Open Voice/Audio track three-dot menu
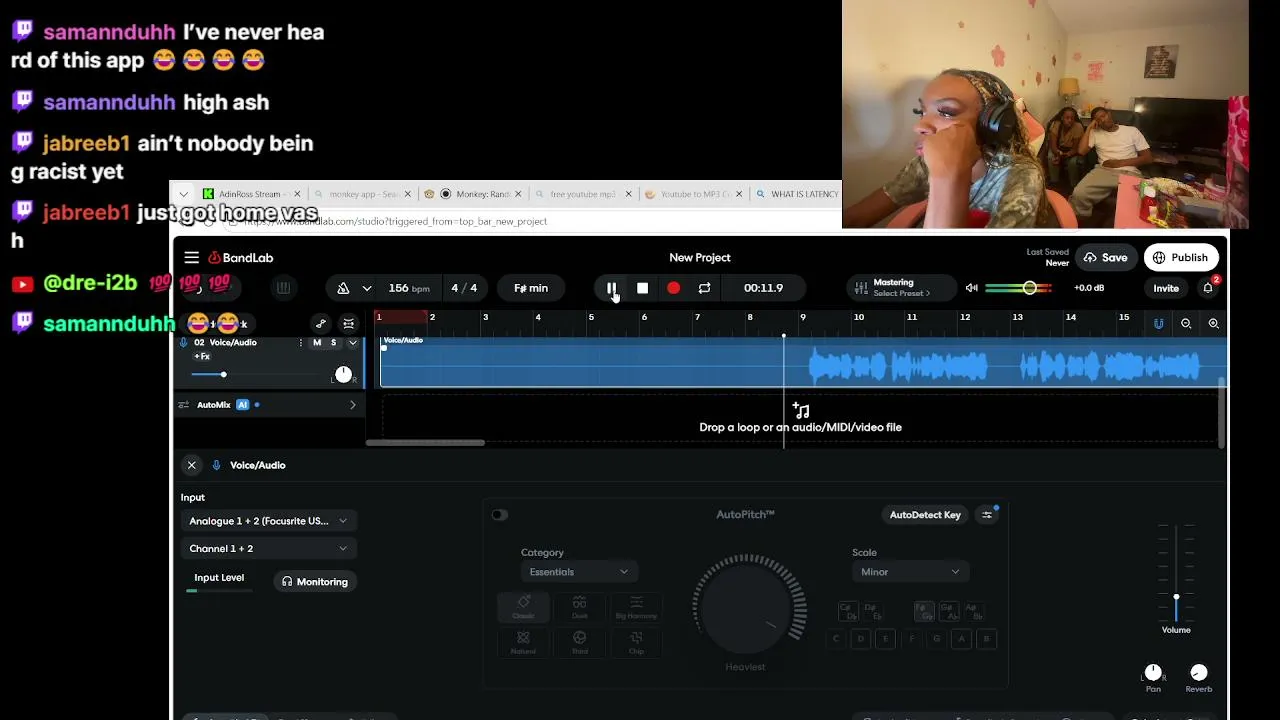The height and width of the screenshot is (720, 1280). click(301, 343)
